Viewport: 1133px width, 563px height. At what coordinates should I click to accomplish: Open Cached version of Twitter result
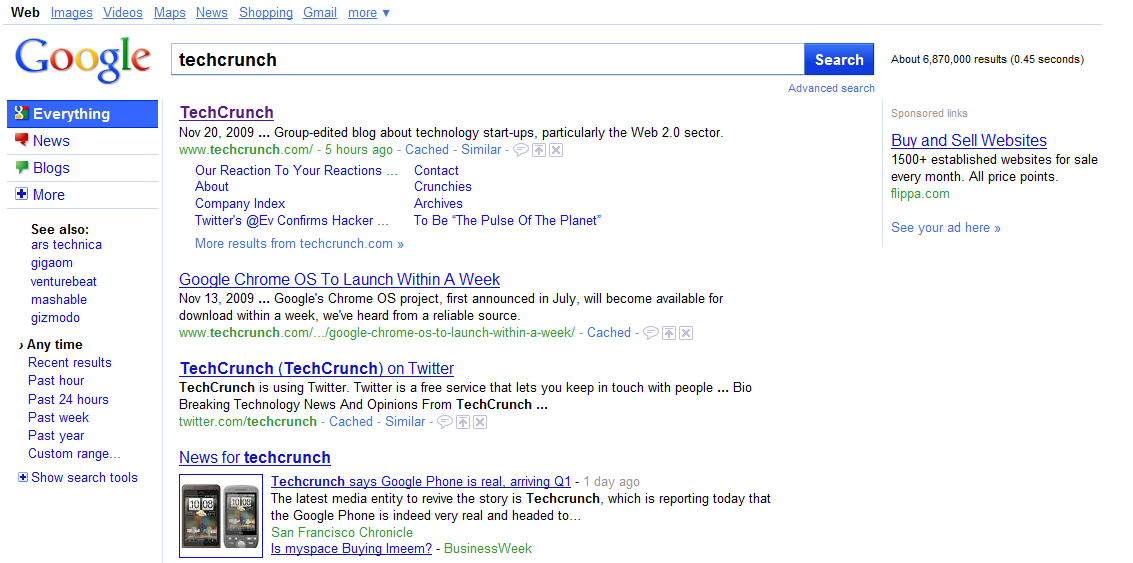coord(351,422)
